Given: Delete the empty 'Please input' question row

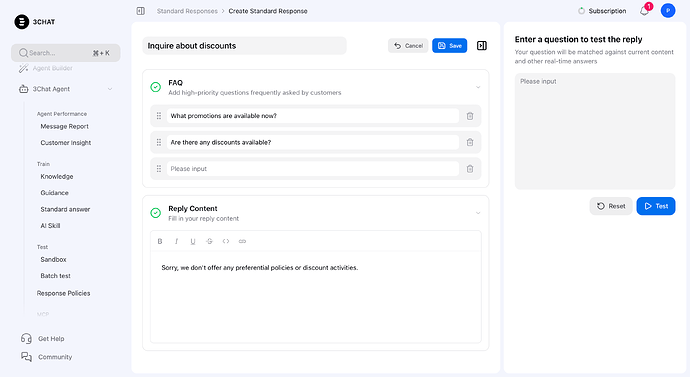Looking at the screenshot, I should click(470, 168).
